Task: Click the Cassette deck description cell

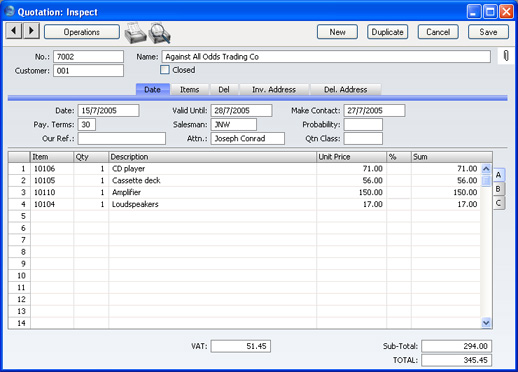Action: 212,180
